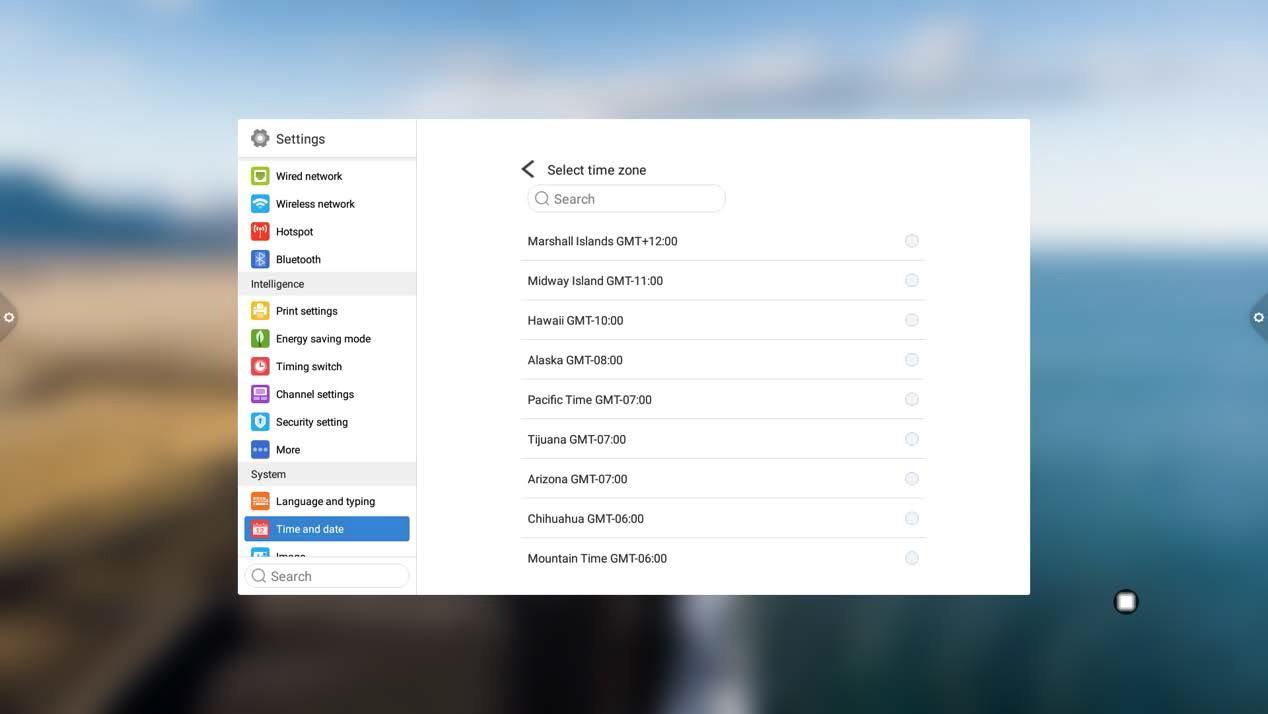Select the Mountain Time GMT-06:00 radio button
The height and width of the screenshot is (714, 1268).
[911, 558]
